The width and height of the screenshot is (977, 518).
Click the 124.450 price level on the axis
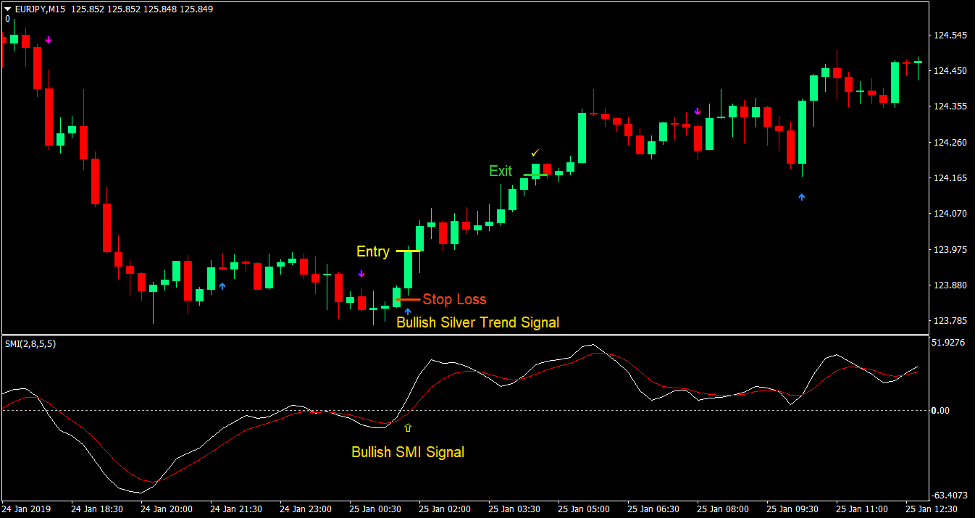[950, 71]
